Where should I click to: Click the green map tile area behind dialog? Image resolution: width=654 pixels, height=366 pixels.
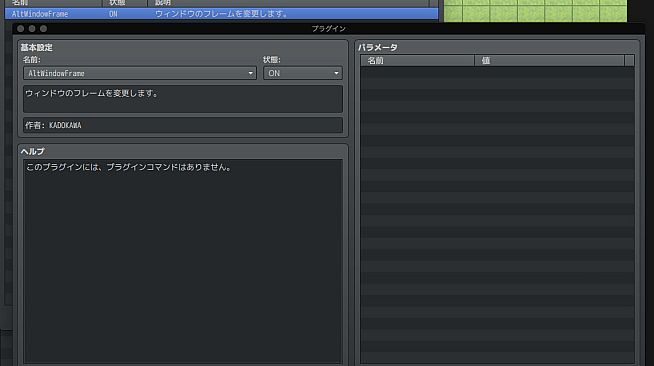click(x=535, y=11)
